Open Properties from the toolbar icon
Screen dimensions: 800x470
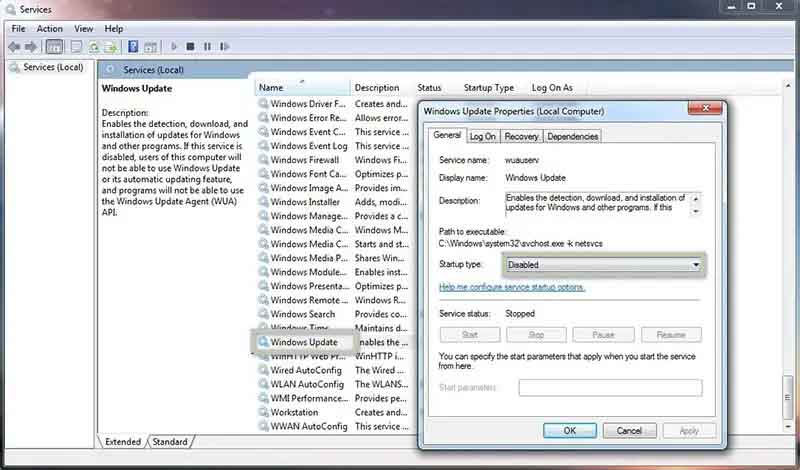click(x=77, y=47)
